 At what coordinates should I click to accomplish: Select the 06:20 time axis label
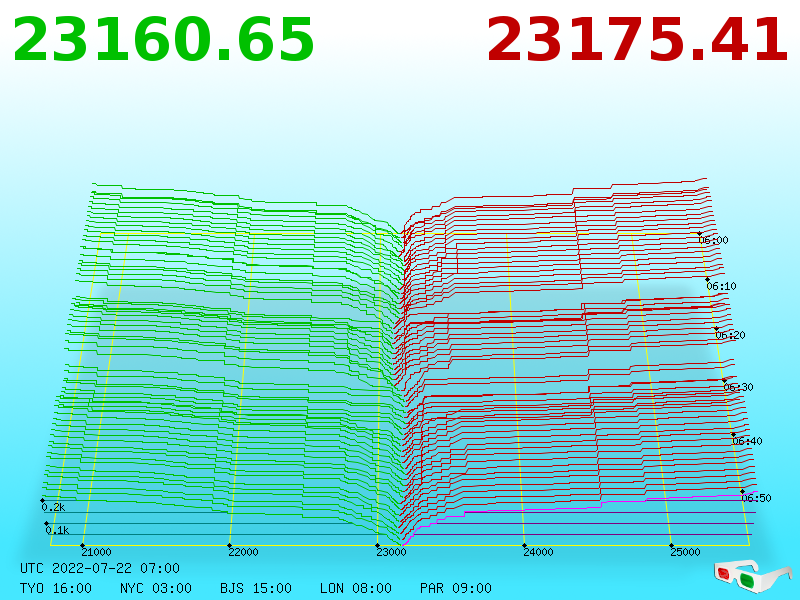pos(730,335)
